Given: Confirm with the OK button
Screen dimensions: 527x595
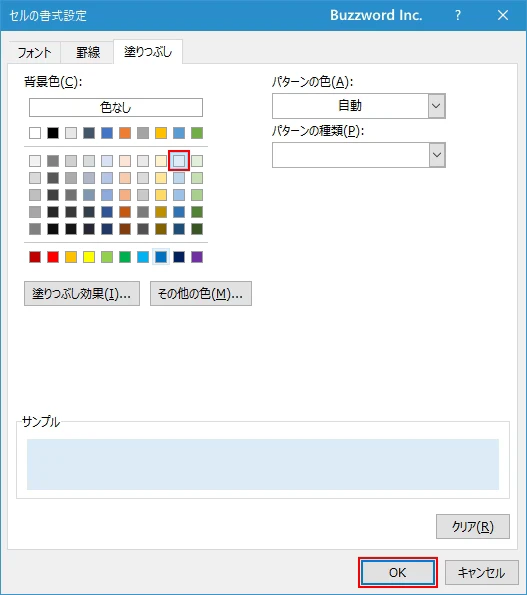Looking at the screenshot, I should [x=398, y=572].
